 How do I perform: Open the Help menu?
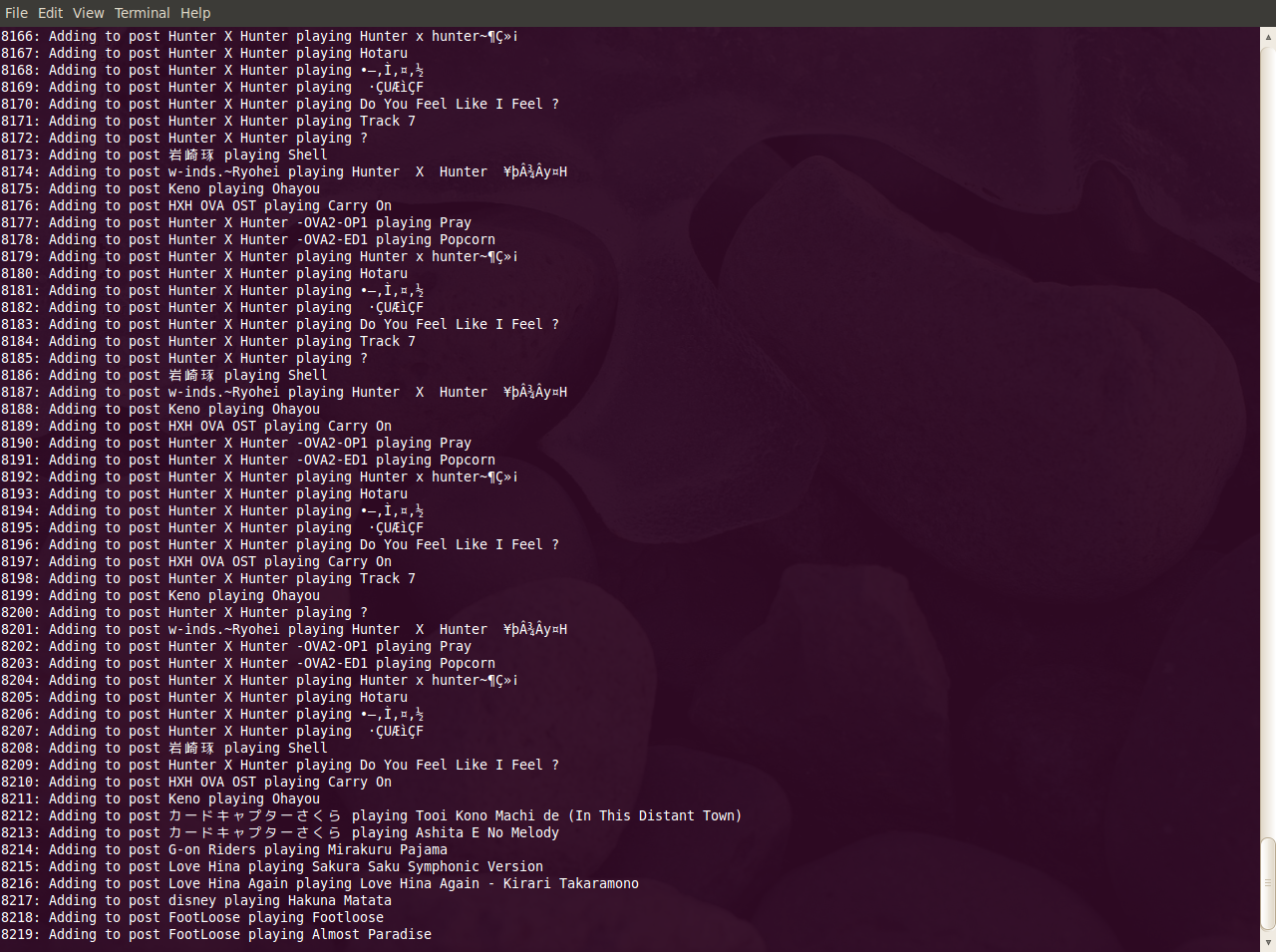click(195, 13)
